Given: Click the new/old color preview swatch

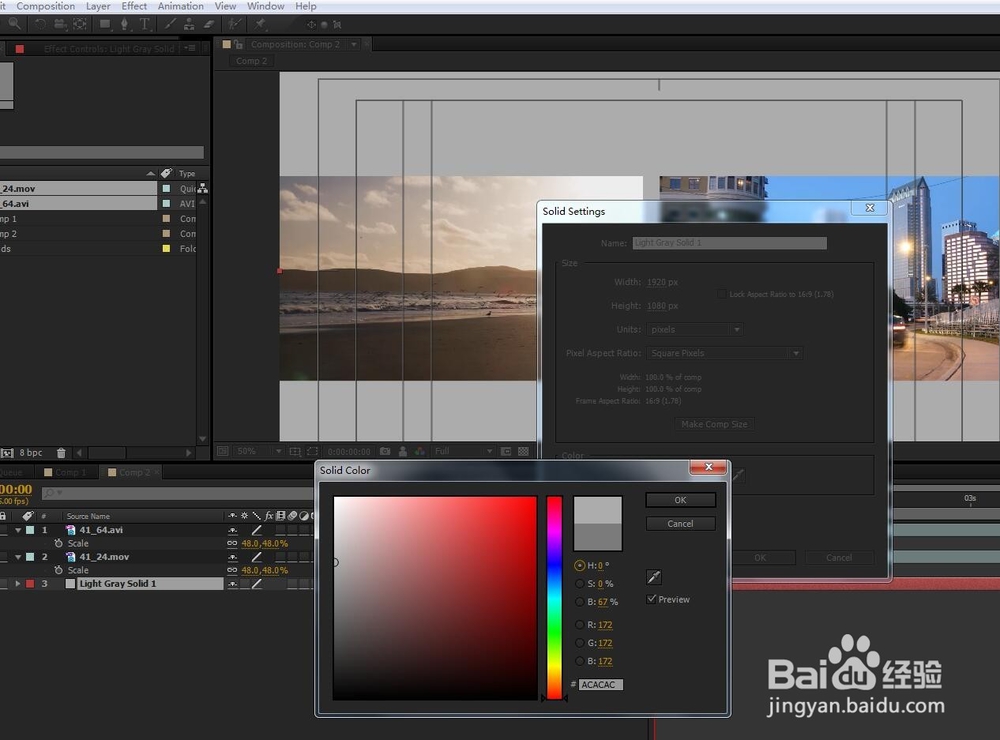Looking at the screenshot, I should (x=598, y=524).
